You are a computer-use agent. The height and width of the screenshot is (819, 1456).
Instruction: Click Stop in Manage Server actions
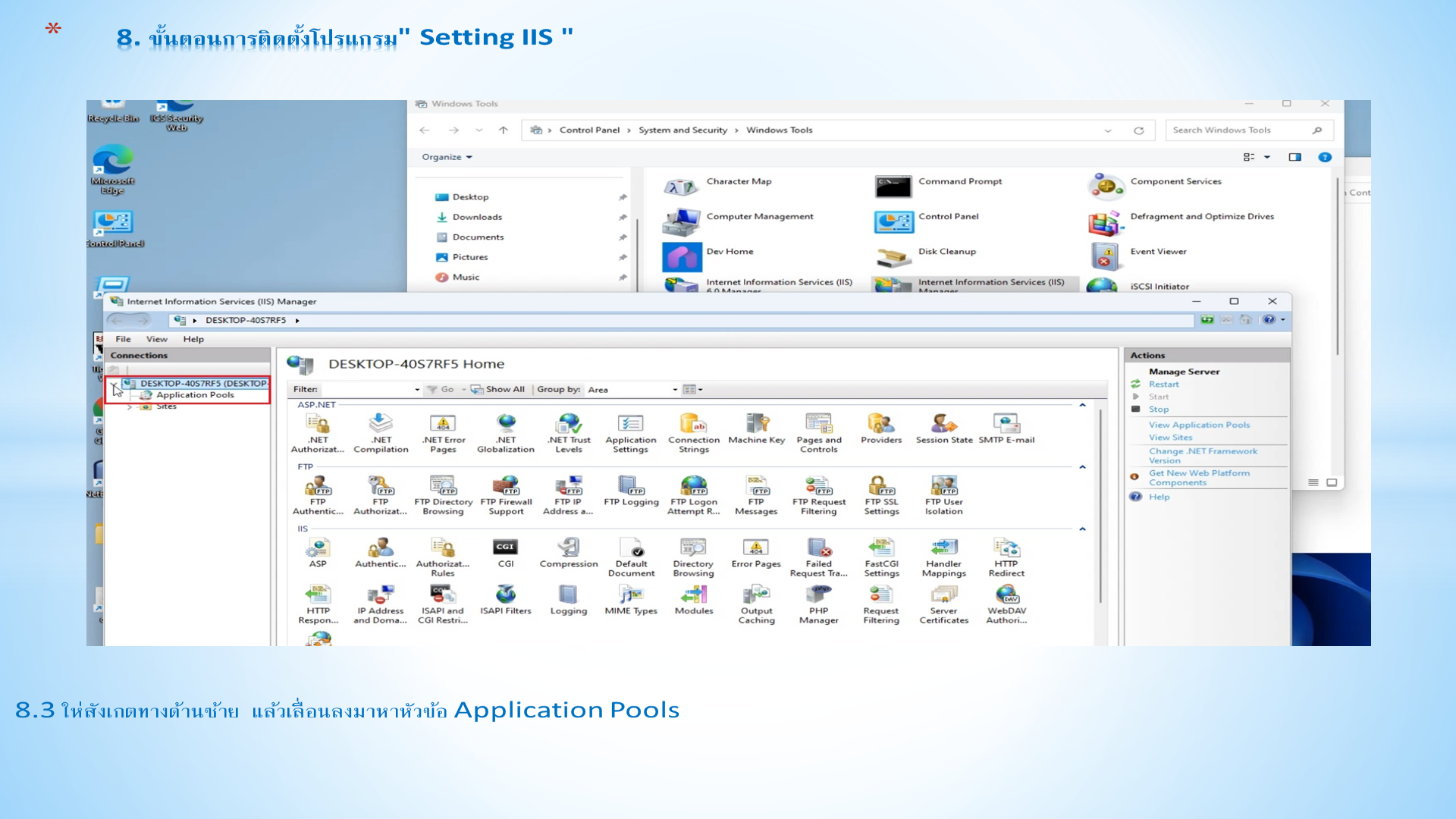1158,409
